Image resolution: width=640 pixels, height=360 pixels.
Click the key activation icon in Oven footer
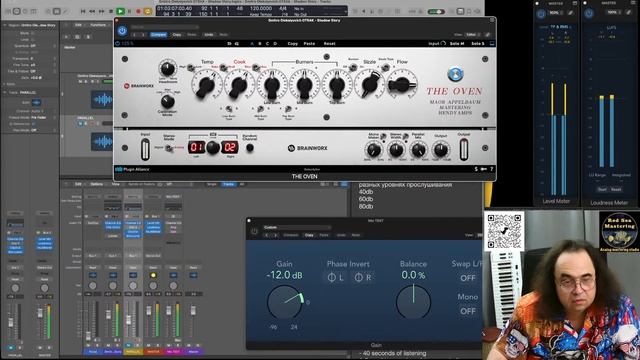[484, 169]
